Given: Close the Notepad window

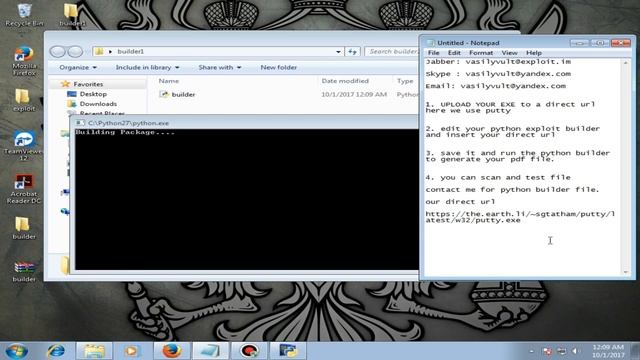Looking at the screenshot, I should pos(621,42).
